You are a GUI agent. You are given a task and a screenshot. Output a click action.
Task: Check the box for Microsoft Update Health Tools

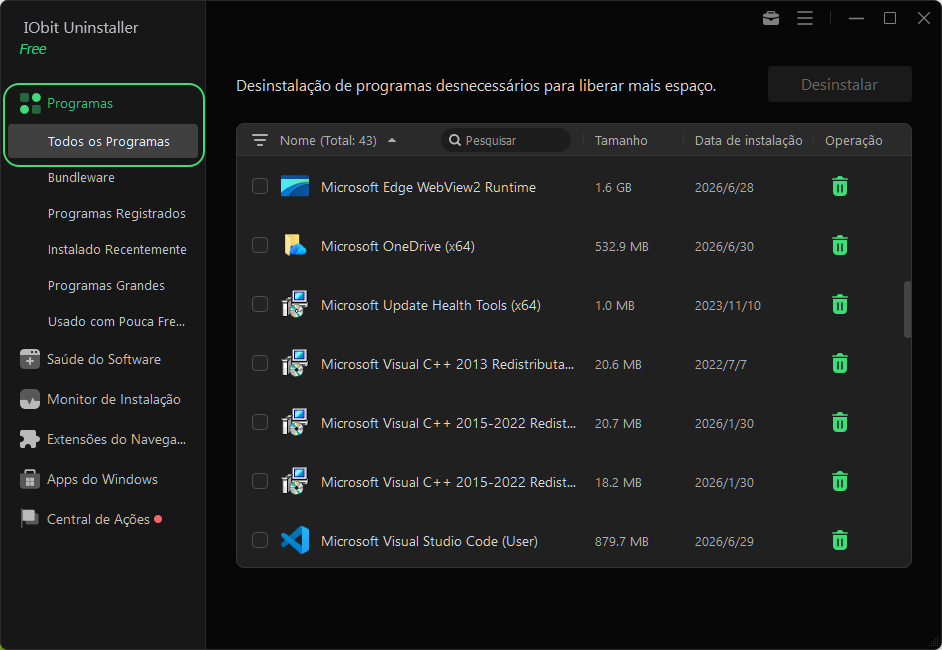pyautogui.click(x=260, y=304)
